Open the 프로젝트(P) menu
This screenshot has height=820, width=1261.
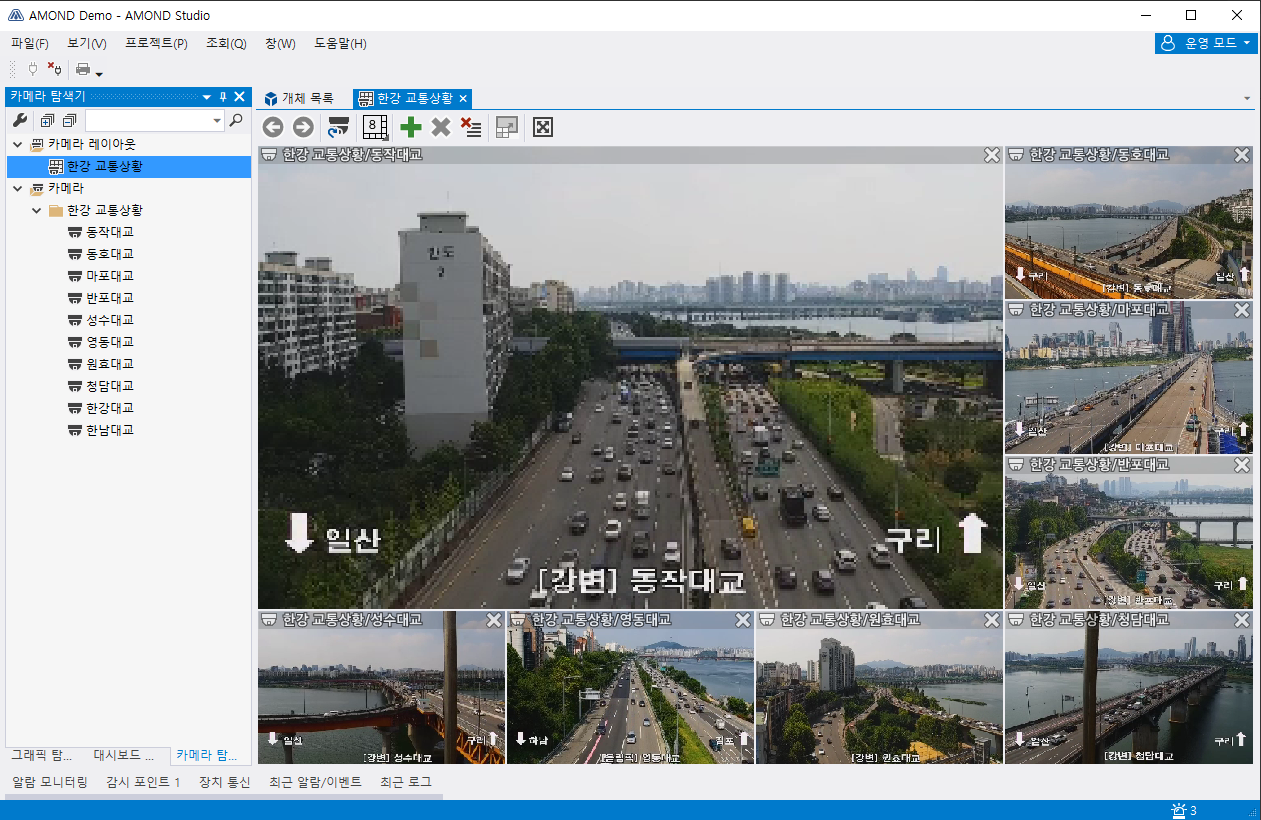[156, 43]
